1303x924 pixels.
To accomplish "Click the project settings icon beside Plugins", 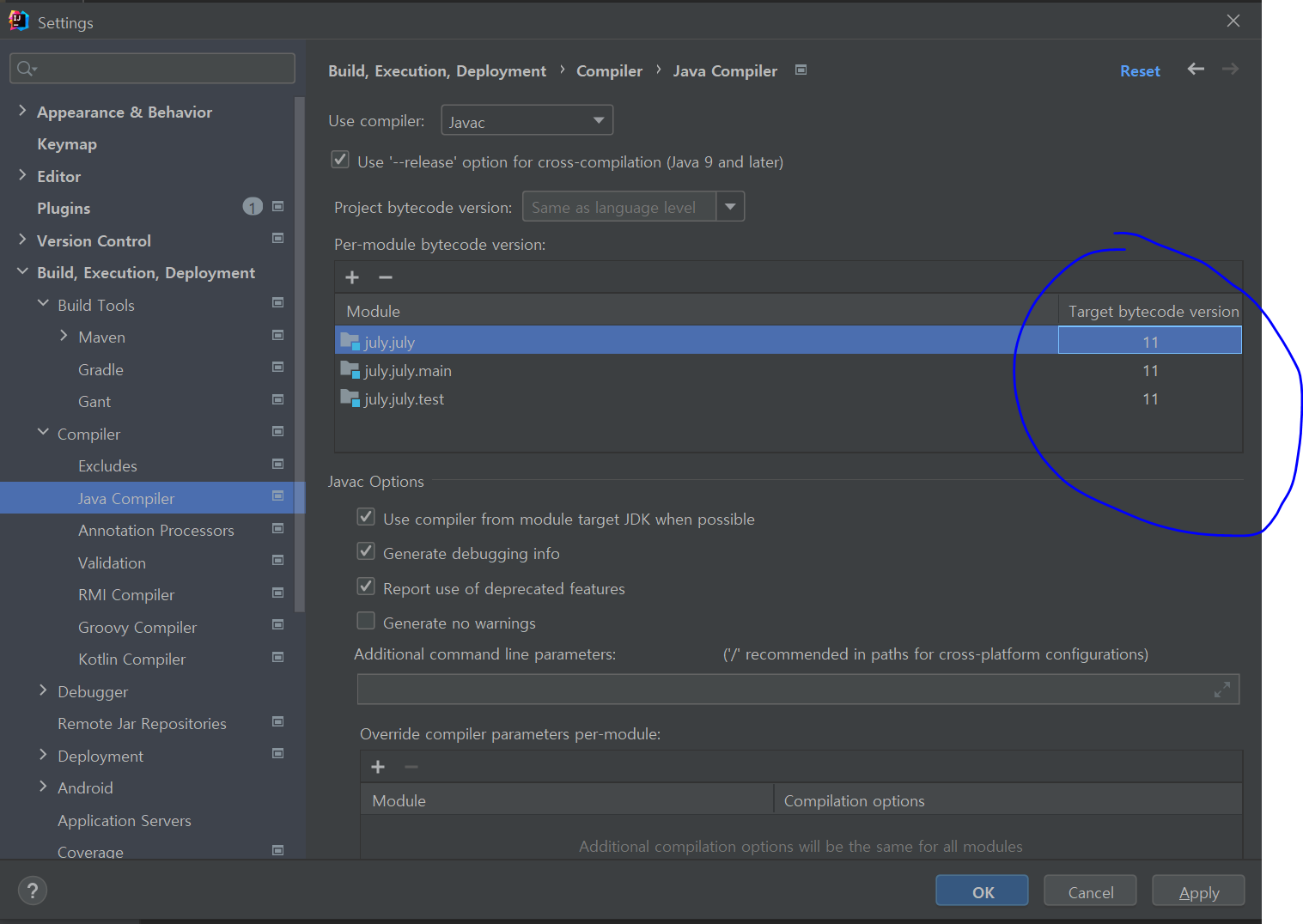I will 277,206.
